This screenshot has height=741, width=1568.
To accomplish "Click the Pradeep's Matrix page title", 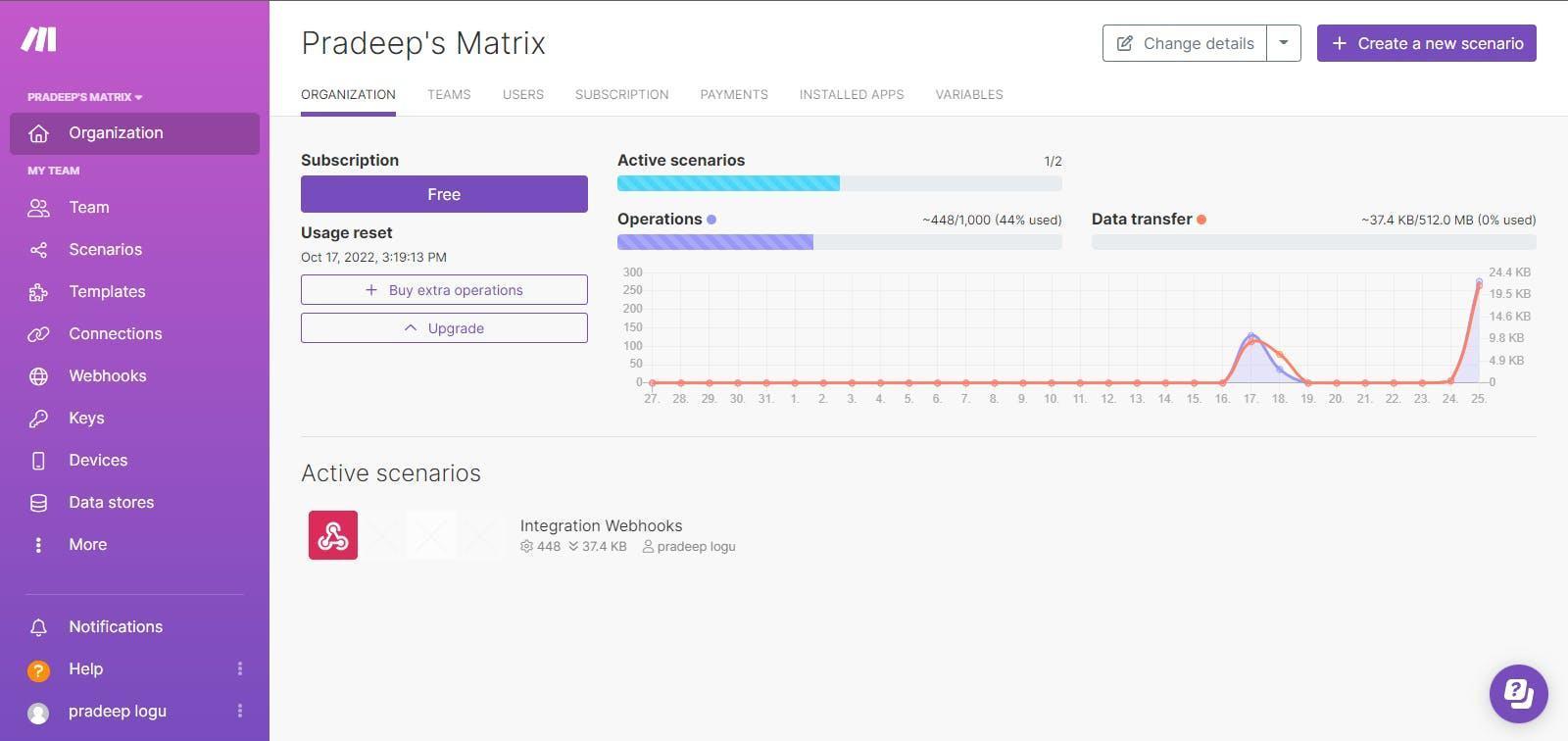I will coord(423,43).
